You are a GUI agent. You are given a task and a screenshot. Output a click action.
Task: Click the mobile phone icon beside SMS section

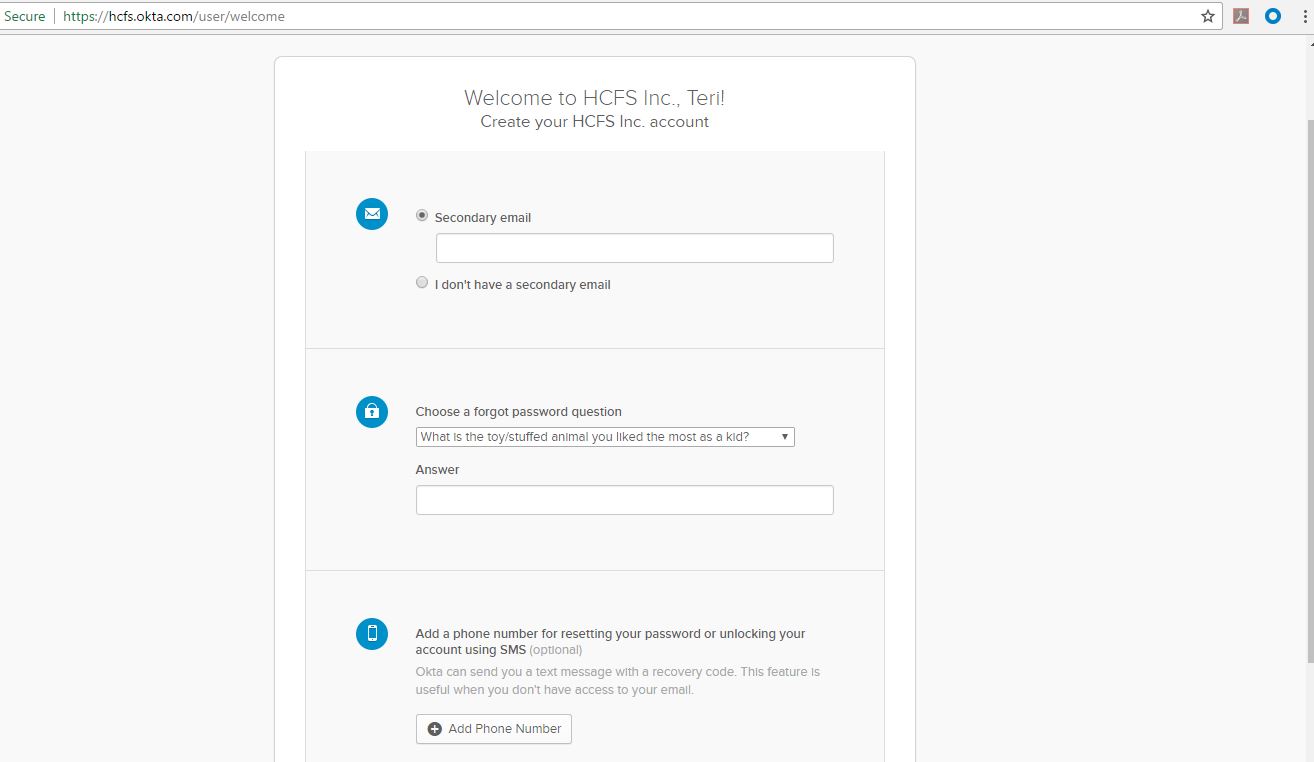[372, 633]
